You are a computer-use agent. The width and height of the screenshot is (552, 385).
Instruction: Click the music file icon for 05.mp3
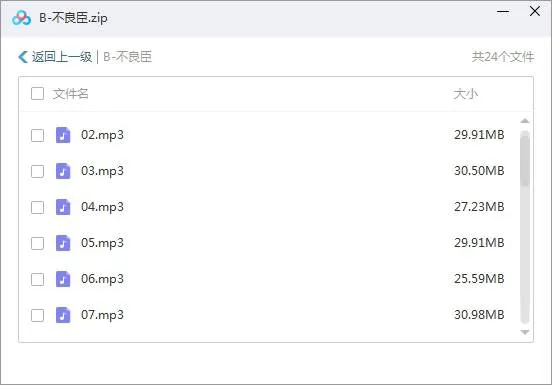click(x=63, y=243)
